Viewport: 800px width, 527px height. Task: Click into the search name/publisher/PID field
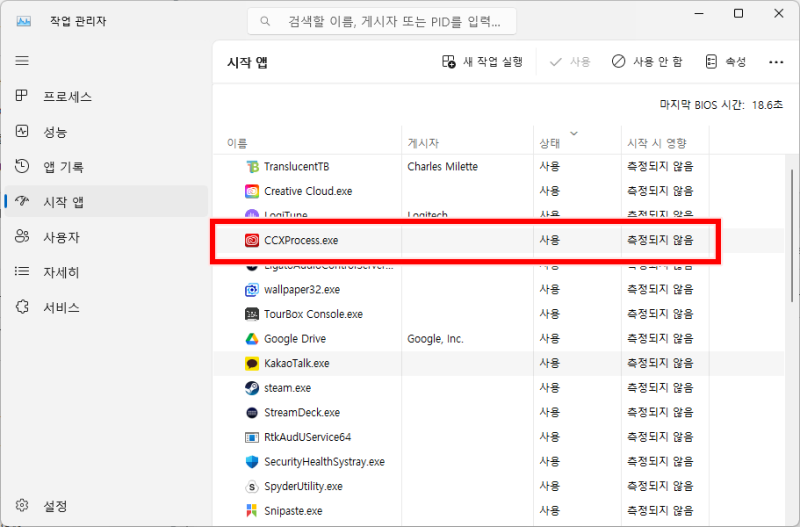(x=382, y=21)
